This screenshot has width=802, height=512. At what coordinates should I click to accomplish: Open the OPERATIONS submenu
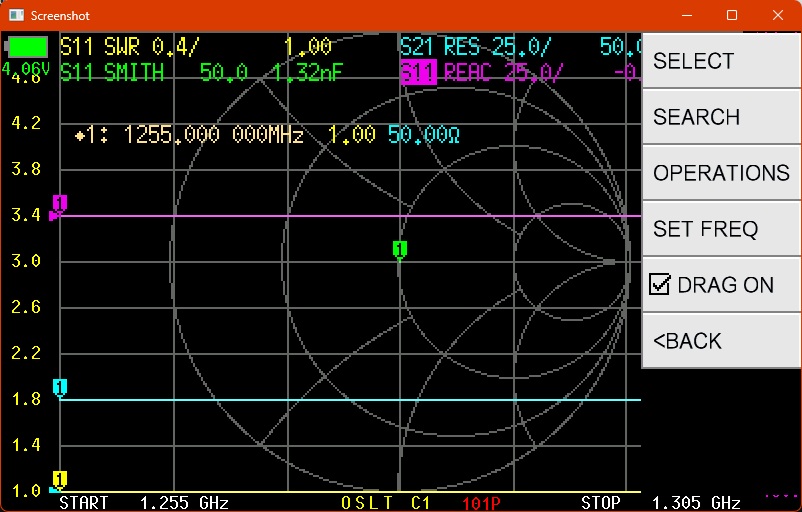pyautogui.click(x=720, y=173)
